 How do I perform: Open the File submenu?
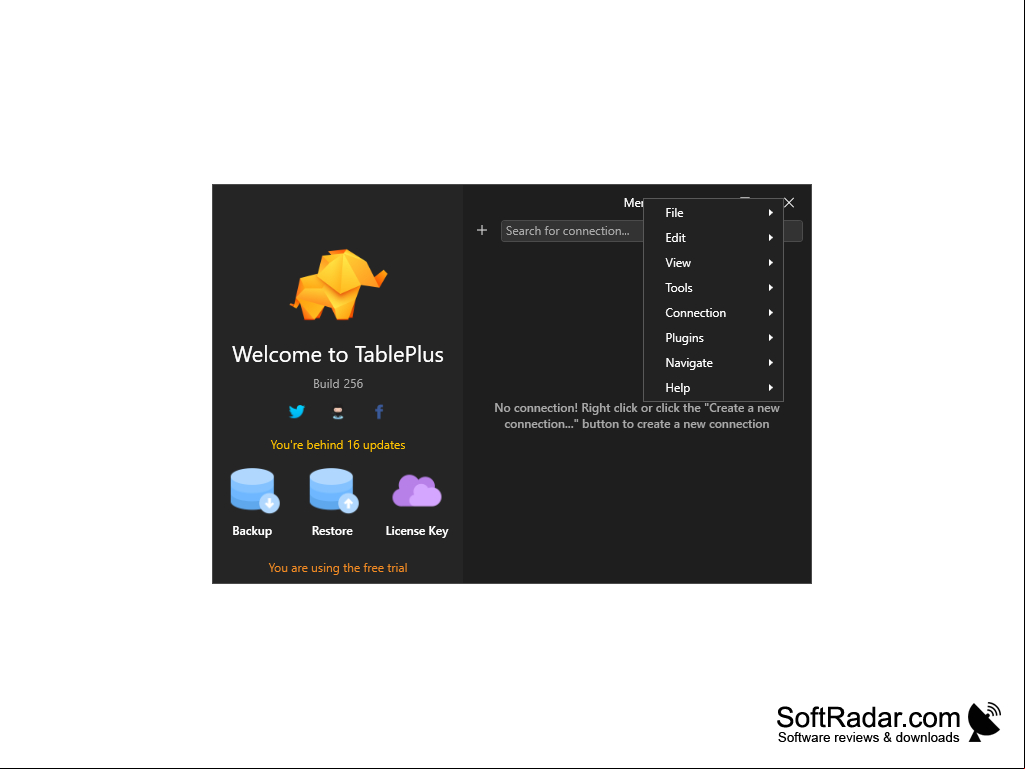713,213
